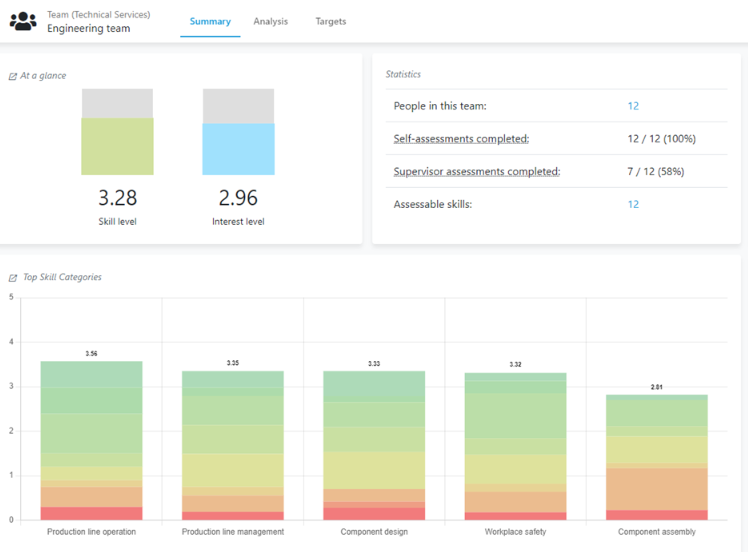Screen dimensions: 748x552
Task: Click the team group icon
Action: pos(23,21)
